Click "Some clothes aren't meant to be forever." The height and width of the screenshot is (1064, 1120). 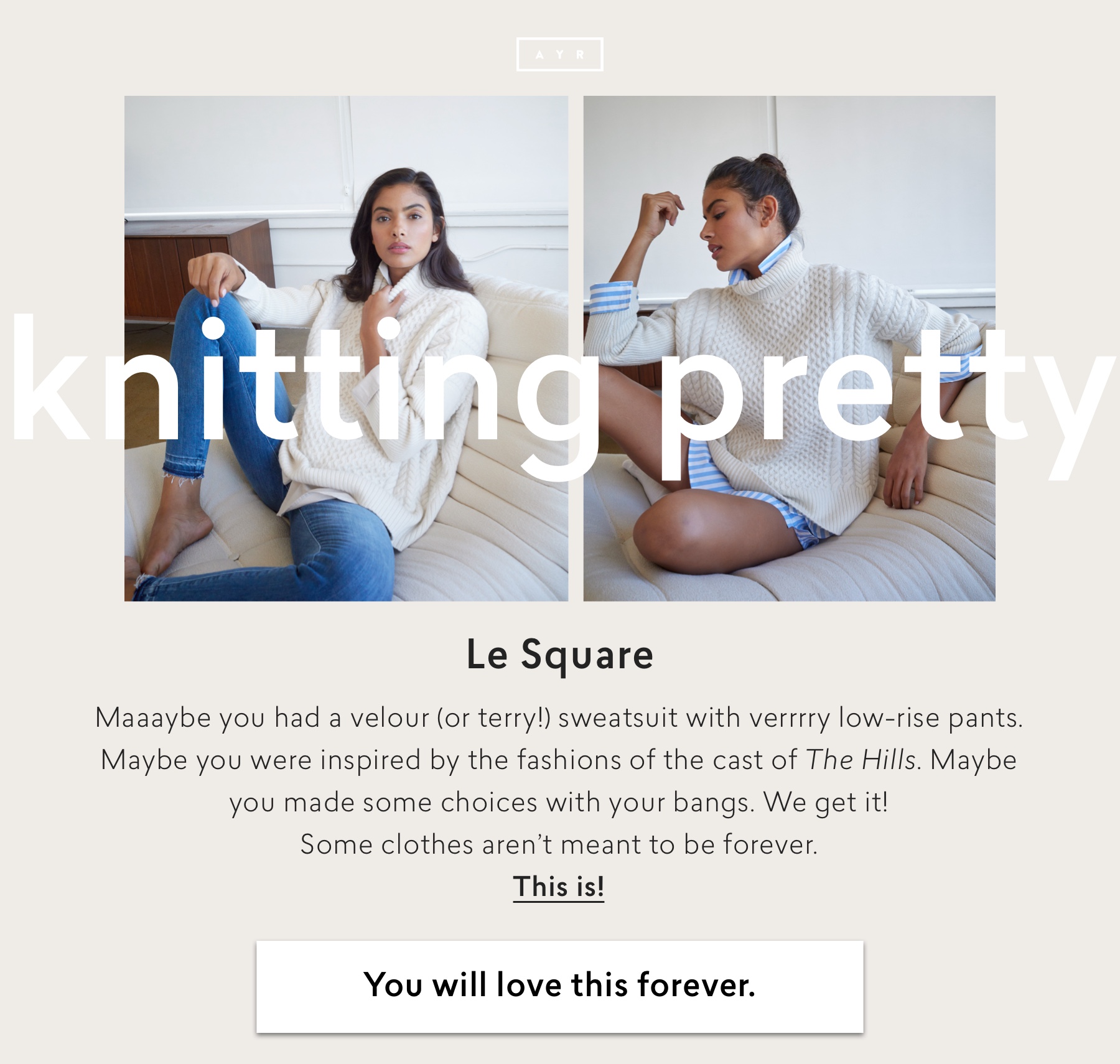(559, 844)
